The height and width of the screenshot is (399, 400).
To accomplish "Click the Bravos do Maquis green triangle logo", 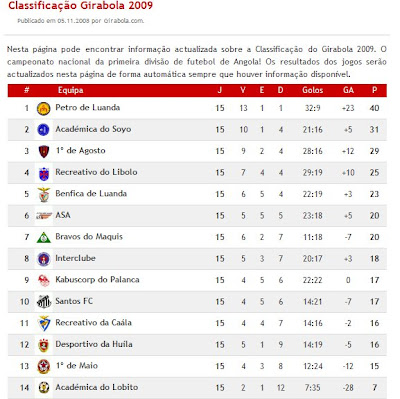I will click(44, 237).
